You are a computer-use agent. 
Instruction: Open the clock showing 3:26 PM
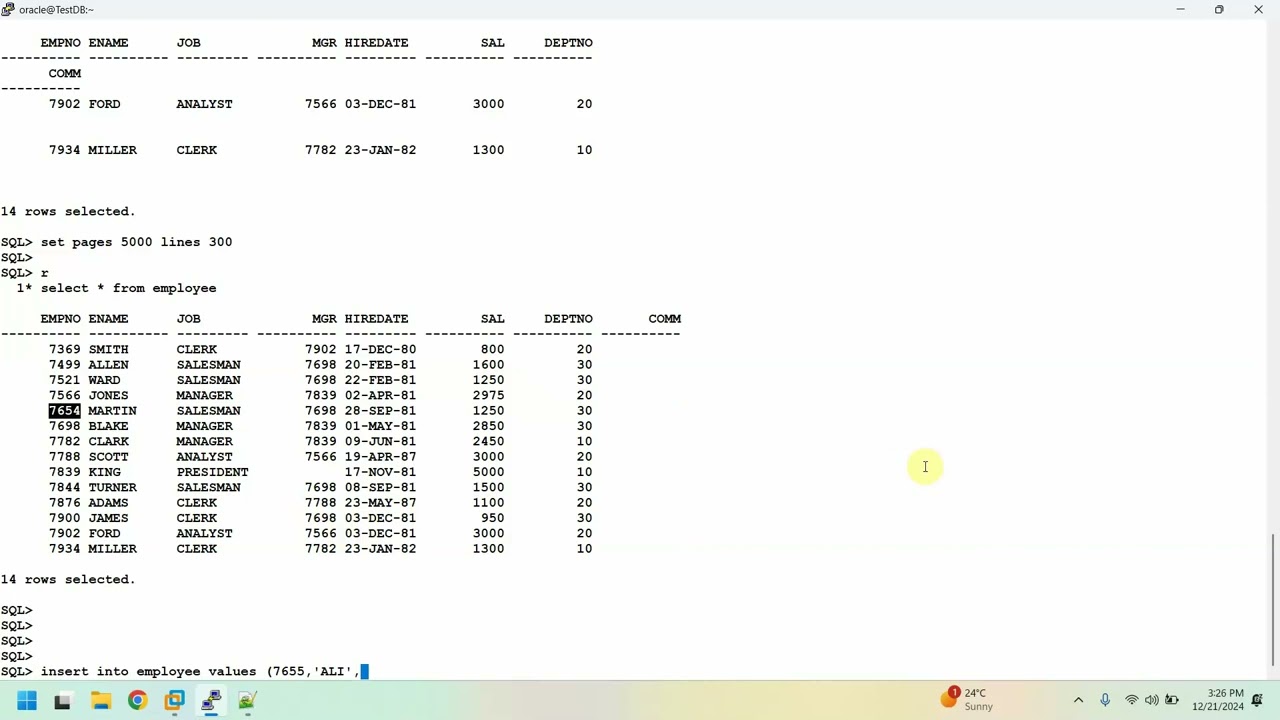[1217, 700]
